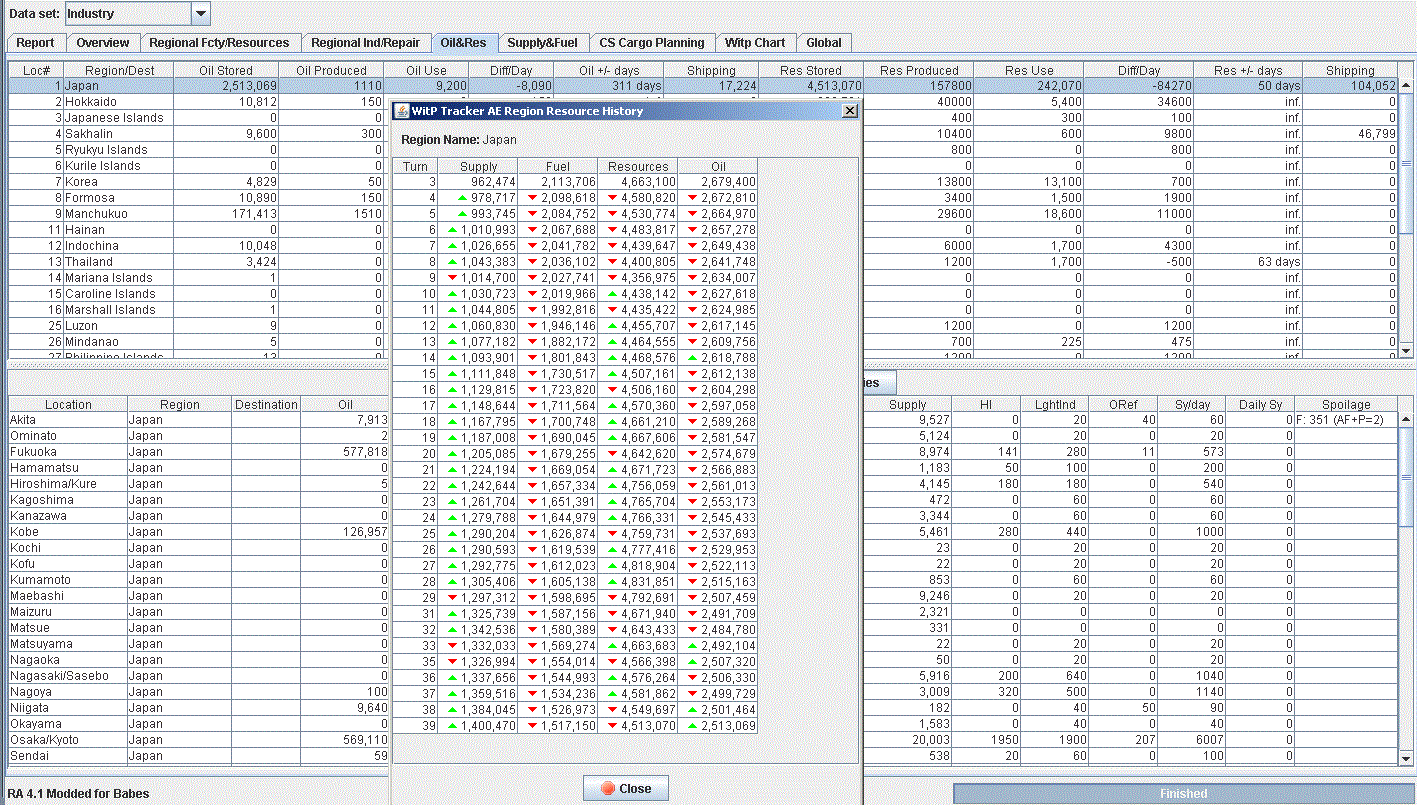
Task: Select the Regional Fcty/Resources tab
Action: [219, 43]
